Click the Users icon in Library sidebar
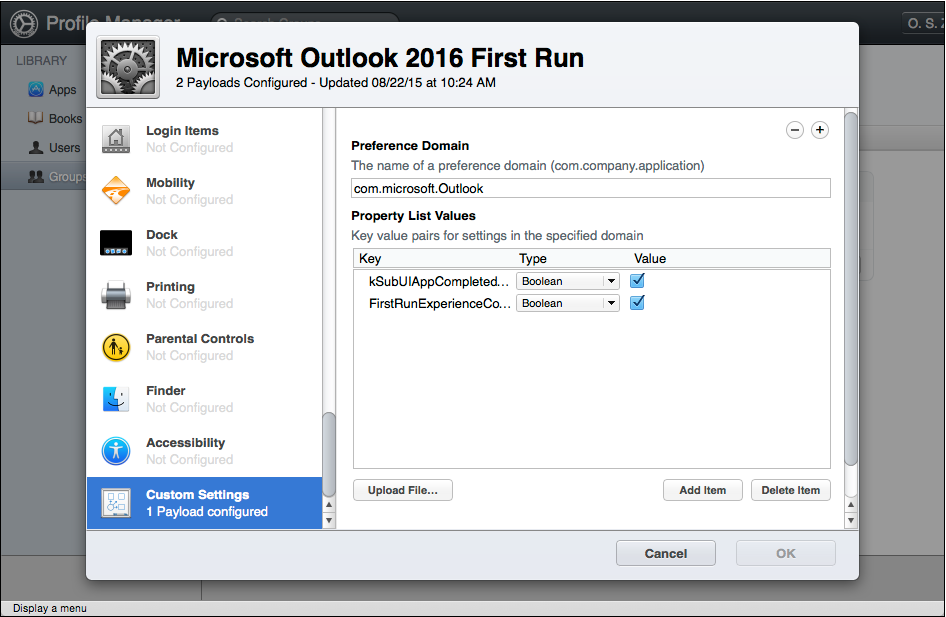Screen dimensions: 946x617 (x=36, y=147)
